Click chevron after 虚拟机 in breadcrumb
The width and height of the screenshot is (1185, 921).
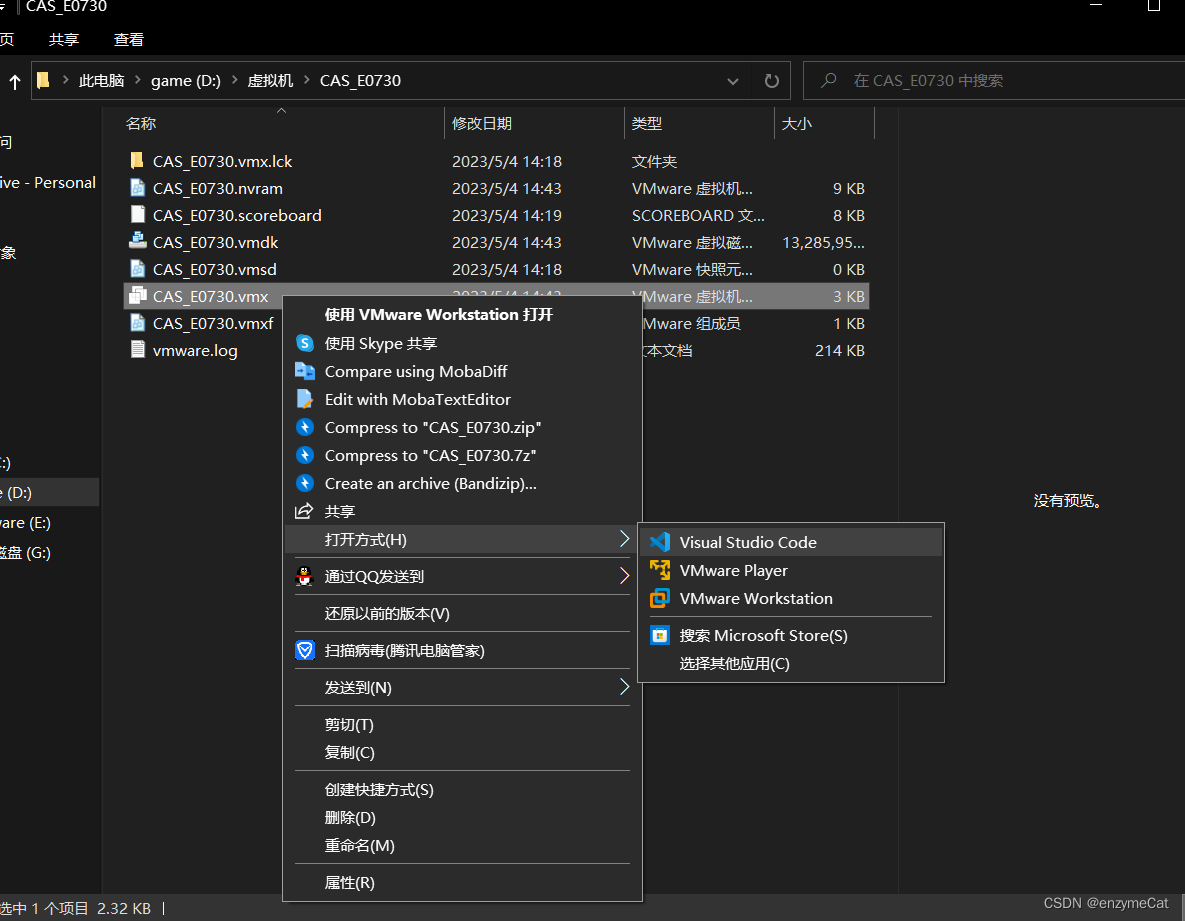tap(307, 80)
